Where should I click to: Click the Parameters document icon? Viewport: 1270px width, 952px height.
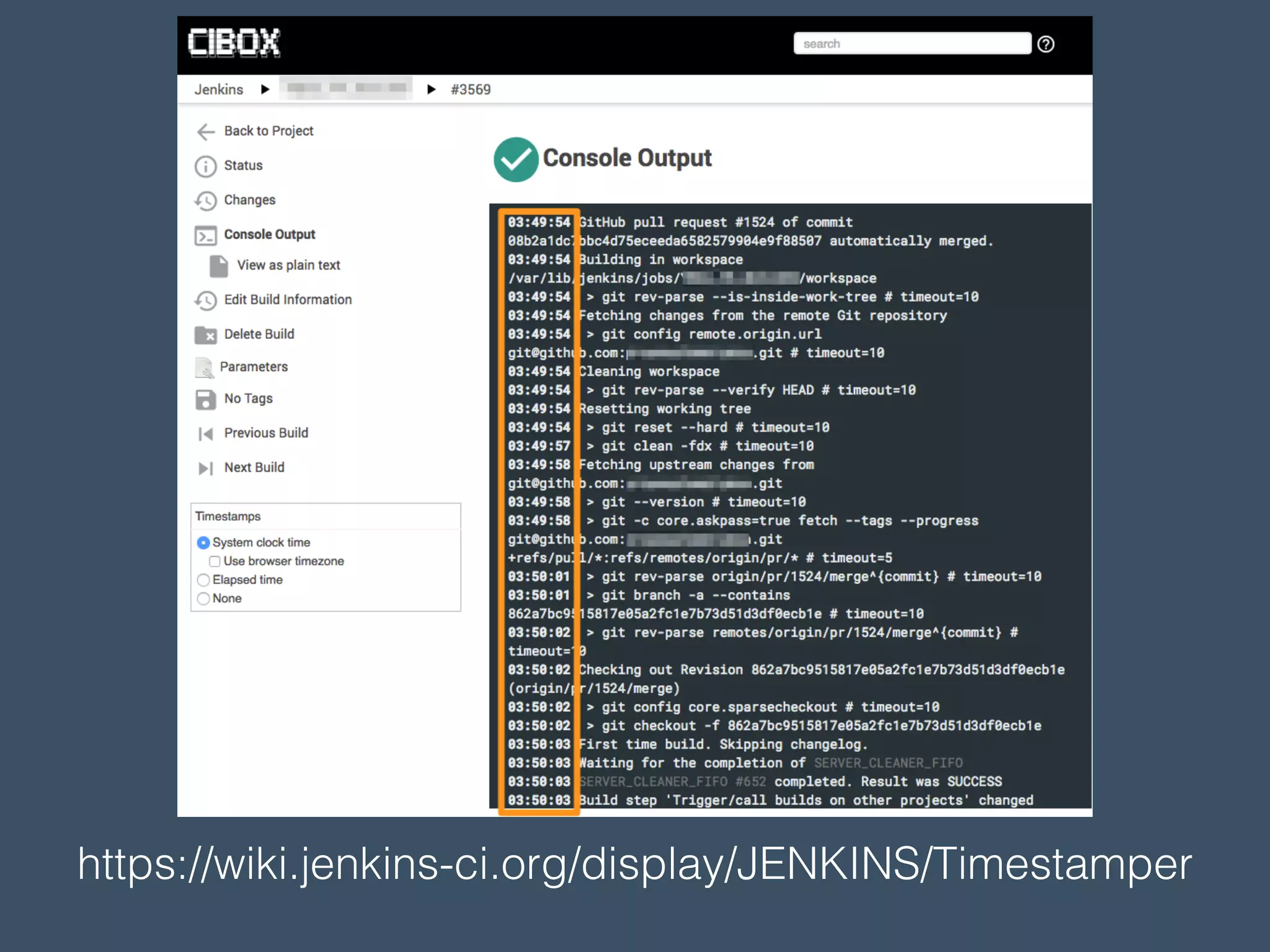pyautogui.click(x=205, y=368)
